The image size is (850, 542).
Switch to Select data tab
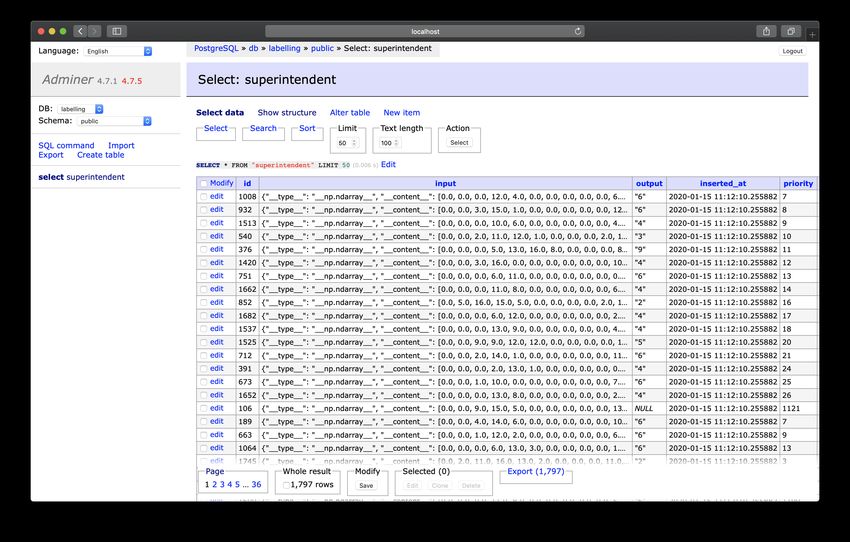click(x=220, y=113)
